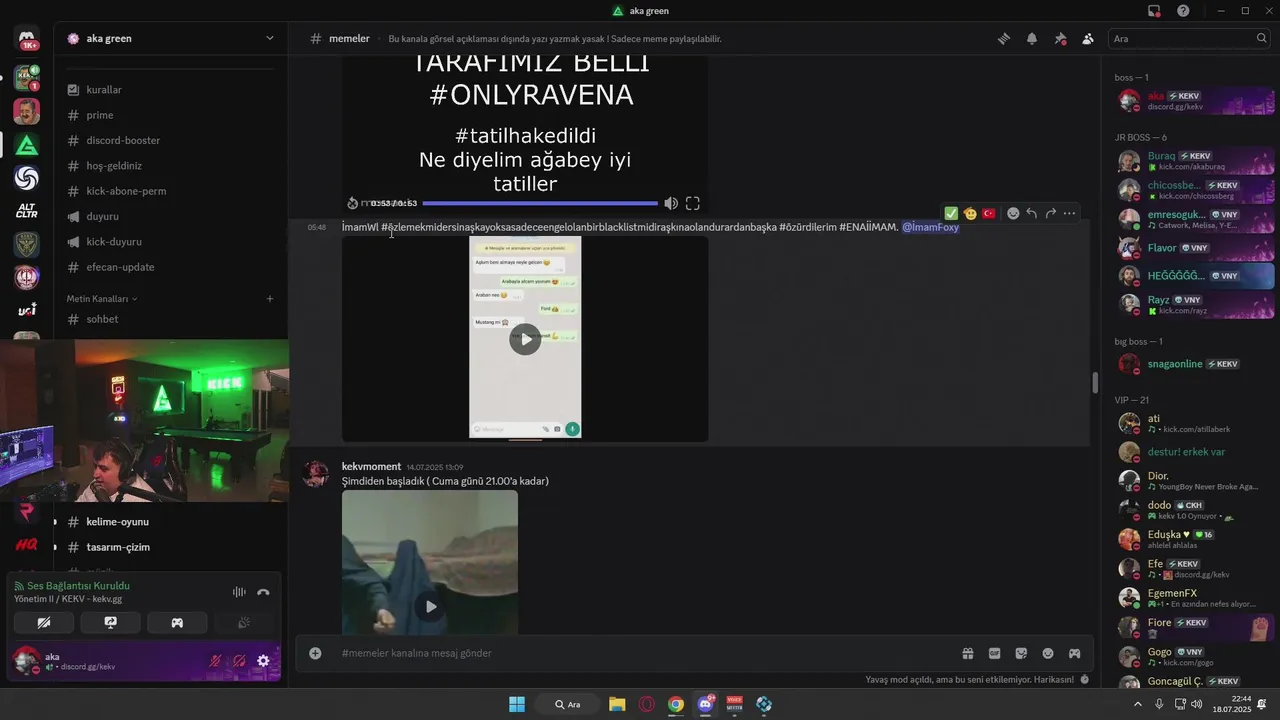Open GIF picker in message bar
The image size is (1280, 720).
[x=995, y=653]
